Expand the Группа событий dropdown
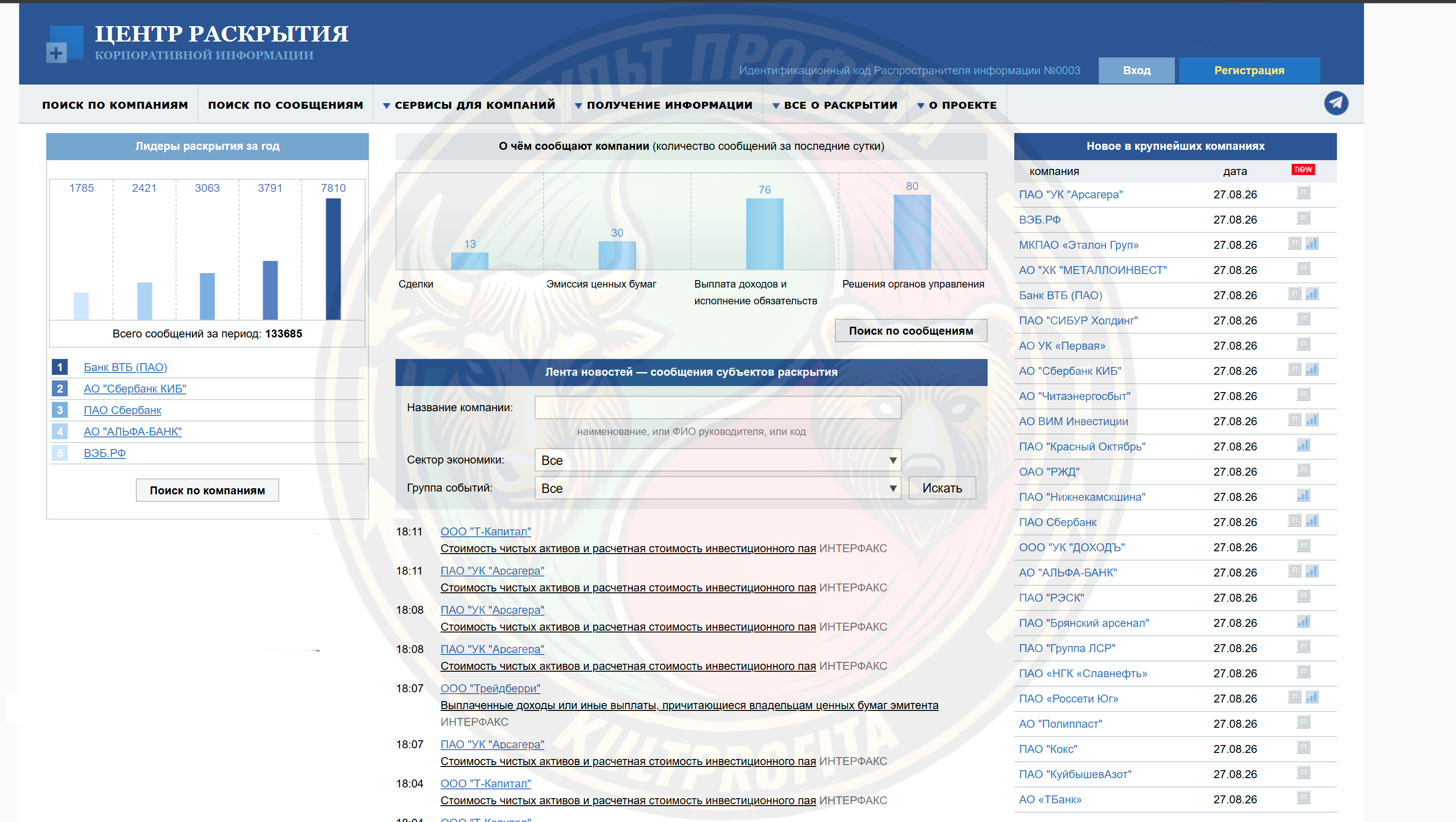 coord(717,488)
